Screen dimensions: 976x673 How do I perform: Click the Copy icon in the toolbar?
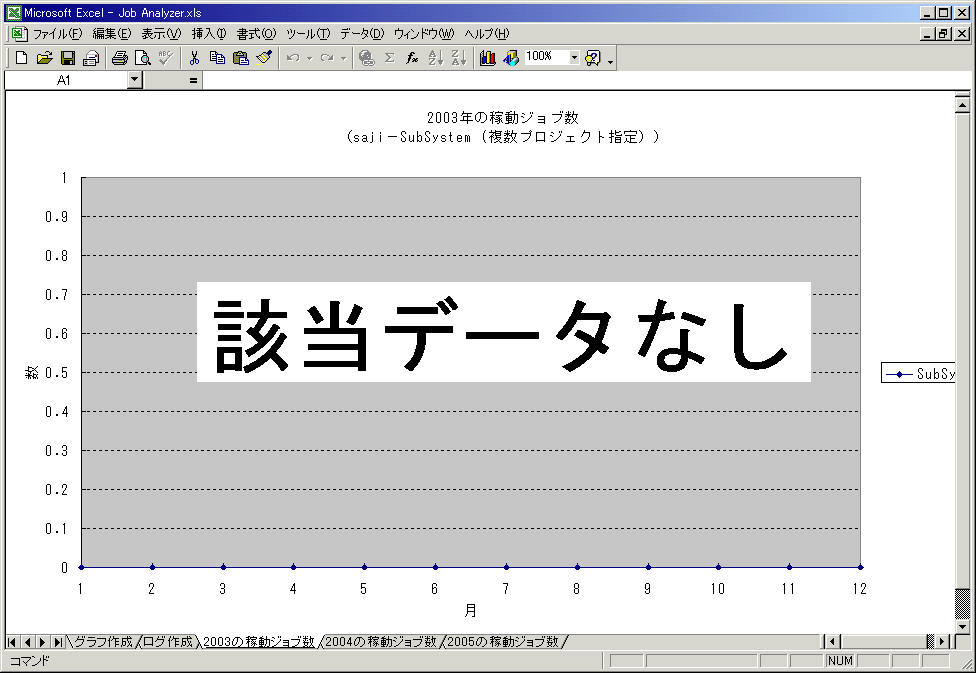click(217, 58)
